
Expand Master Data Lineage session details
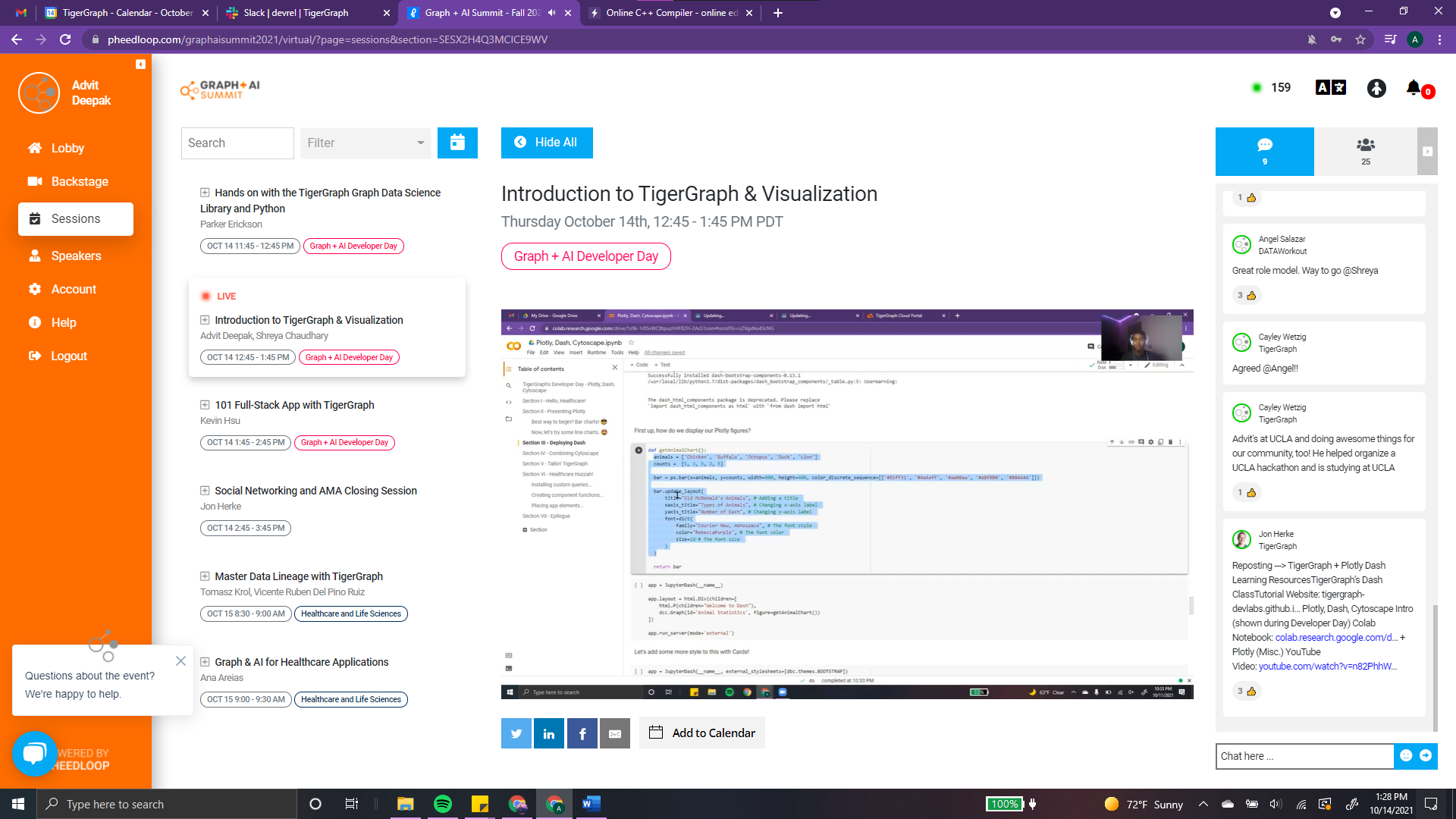pos(205,576)
